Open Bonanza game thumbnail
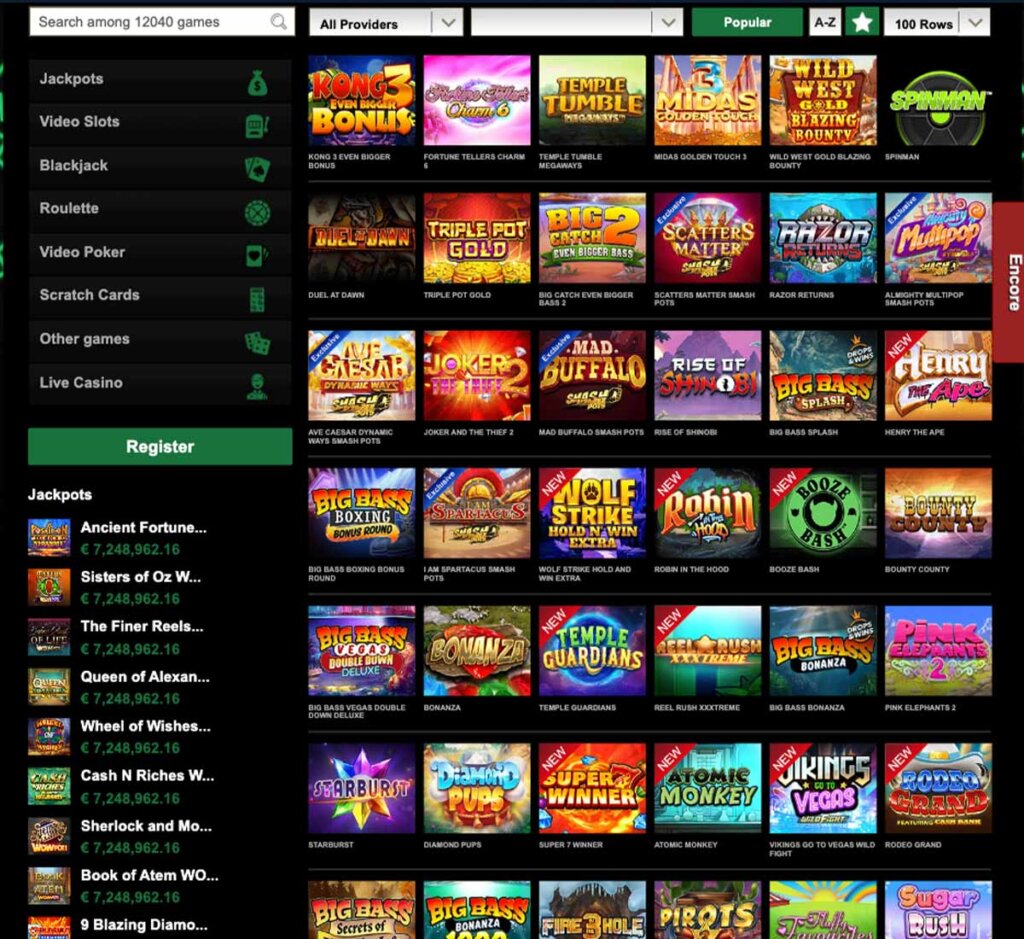This screenshot has height=939, width=1024. click(477, 650)
